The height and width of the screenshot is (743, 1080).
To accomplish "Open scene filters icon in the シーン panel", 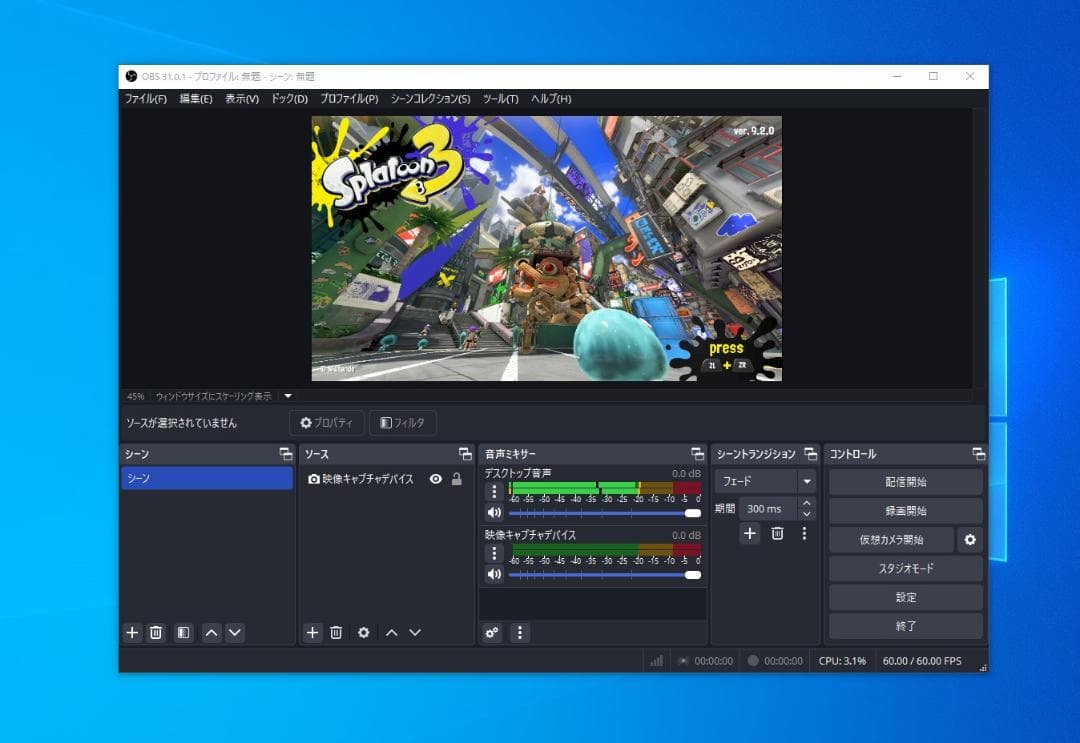I will [x=183, y=632].
